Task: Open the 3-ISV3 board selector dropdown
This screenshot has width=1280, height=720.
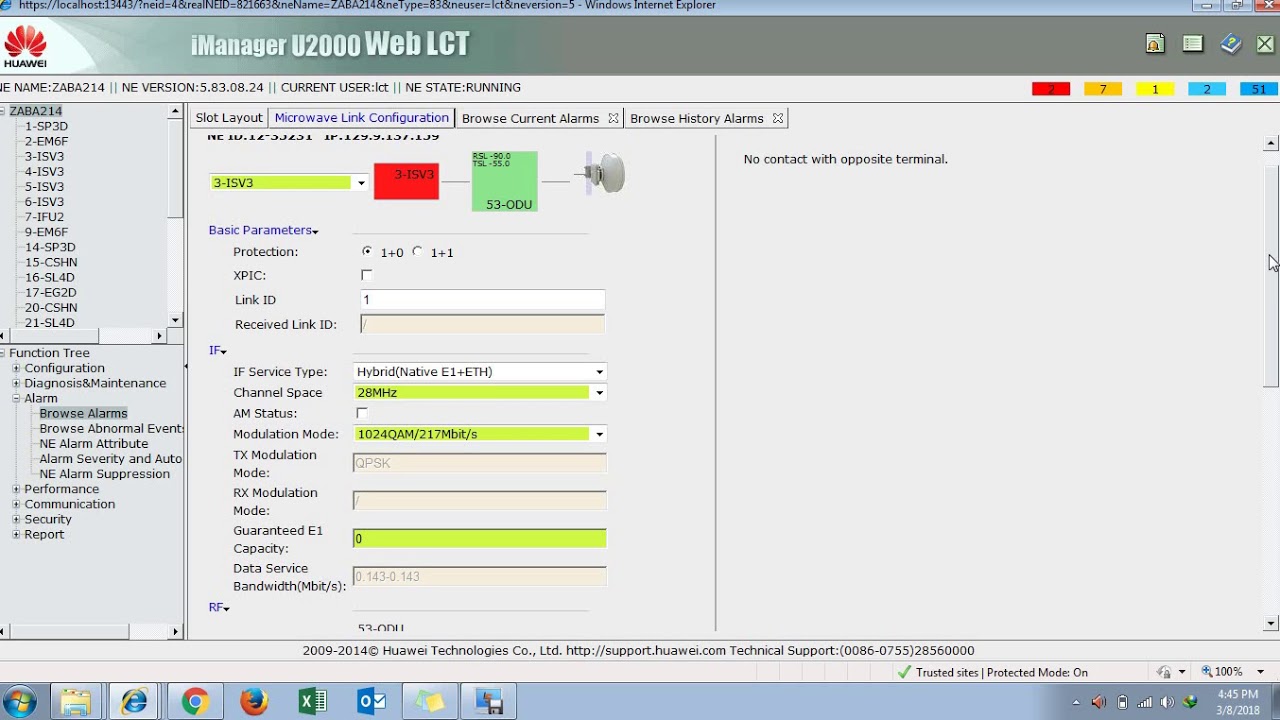Action: point(360,183)
